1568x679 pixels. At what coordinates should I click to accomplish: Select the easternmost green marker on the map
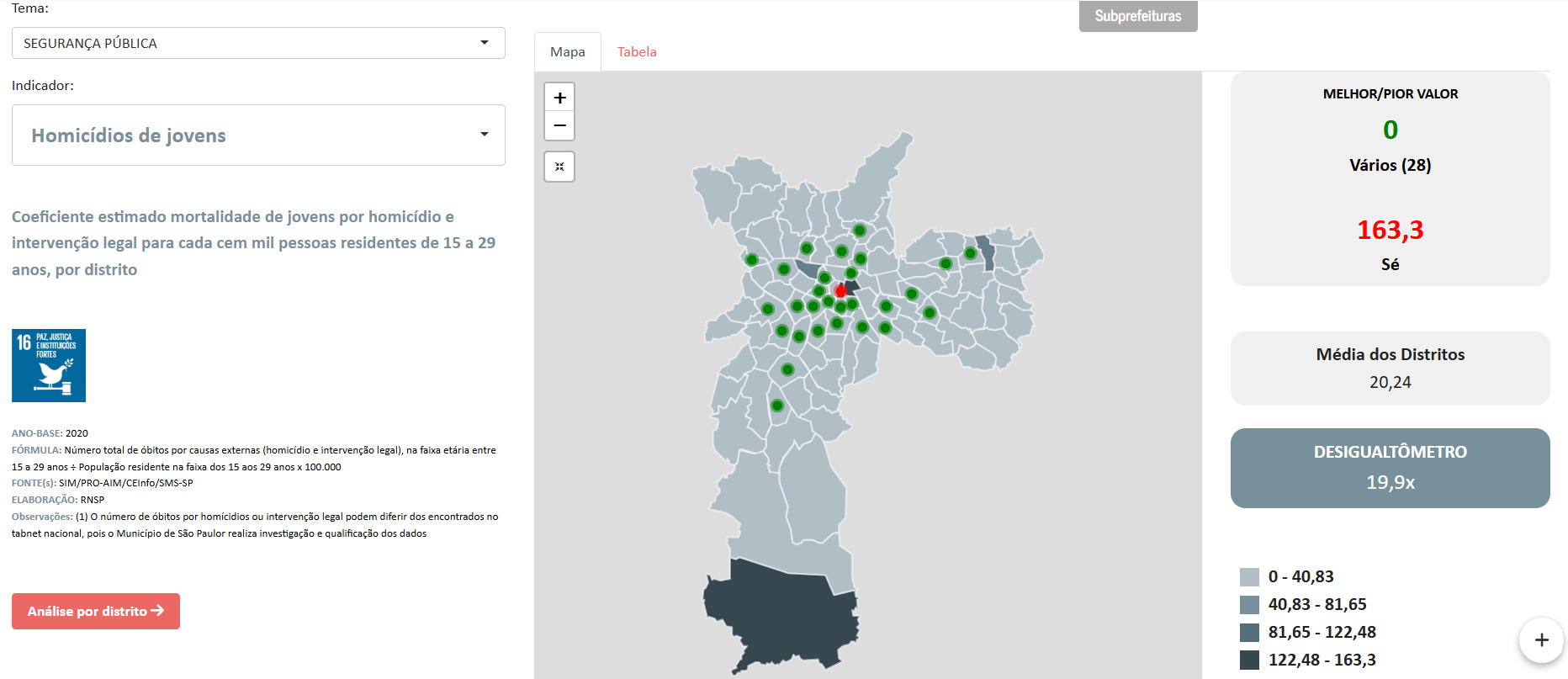point(970,253)
